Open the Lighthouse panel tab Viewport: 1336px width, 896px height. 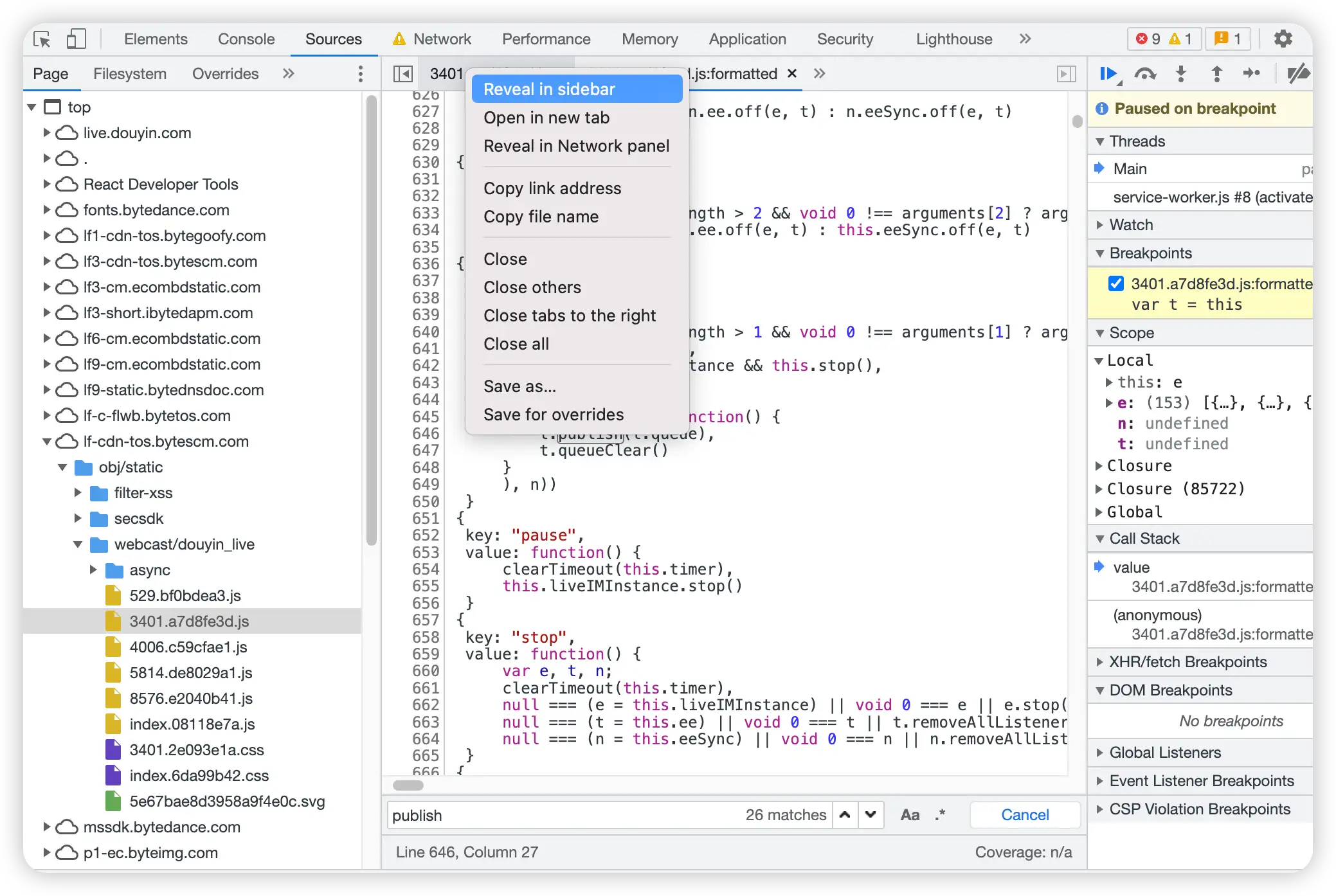click(x=954, y=39)
